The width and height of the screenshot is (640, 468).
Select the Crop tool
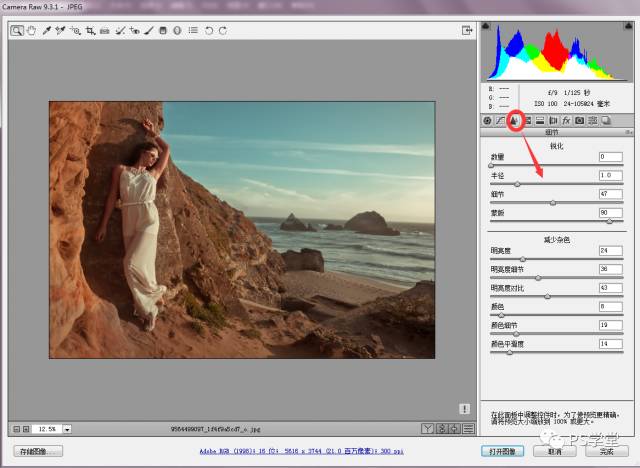pos(90,31)
